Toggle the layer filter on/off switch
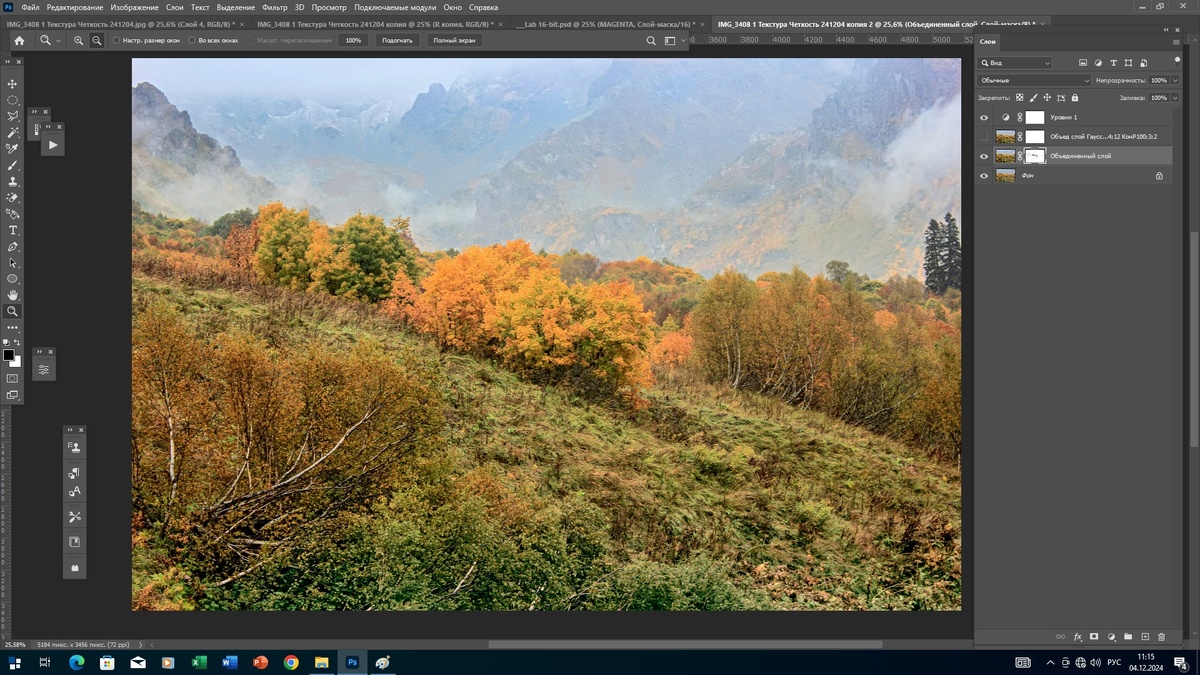The height and width of the screenshot is (675, 1200). click(1177, 61)
